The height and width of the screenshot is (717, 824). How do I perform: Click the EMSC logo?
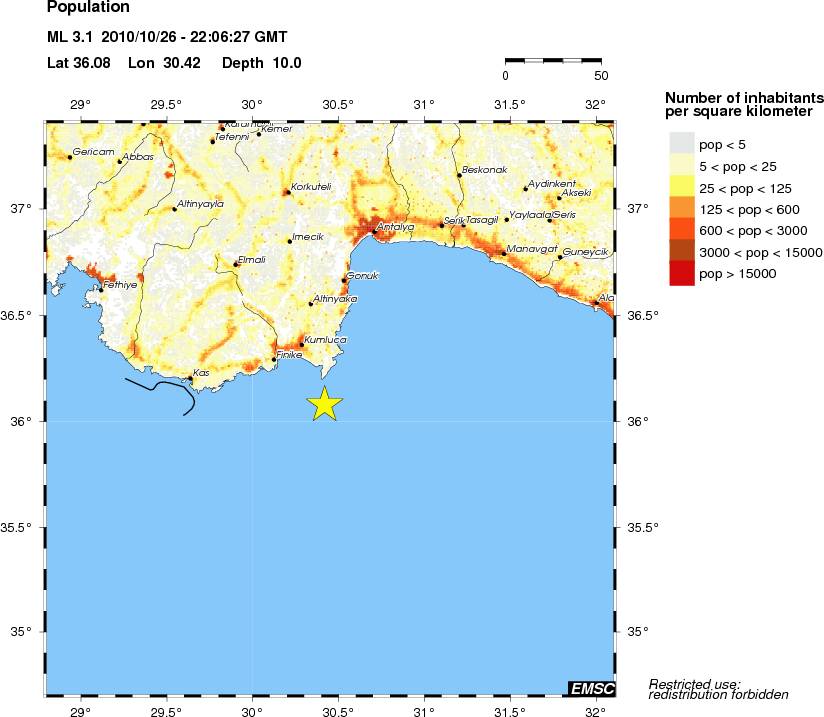592,688
